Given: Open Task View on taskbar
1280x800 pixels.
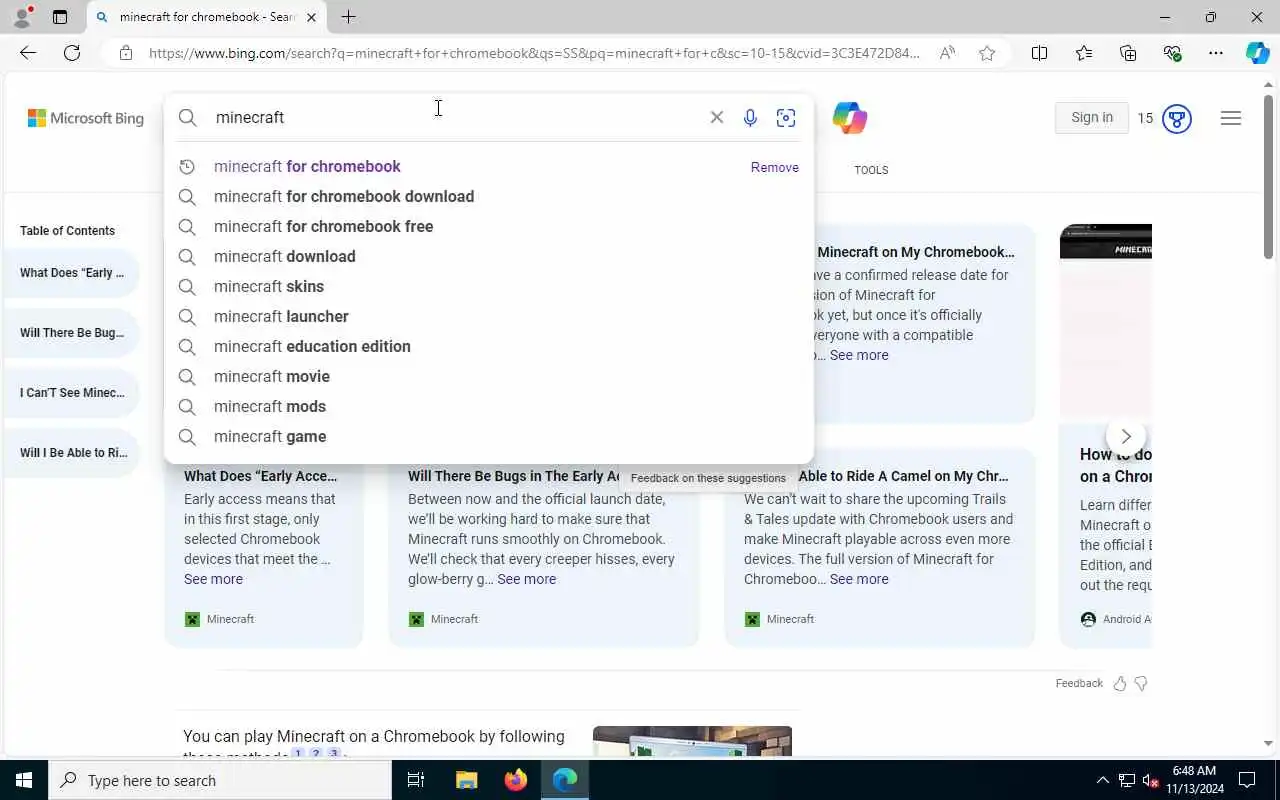Looking at the screenshot, I should pyautogui.click(x=416, y=780).
